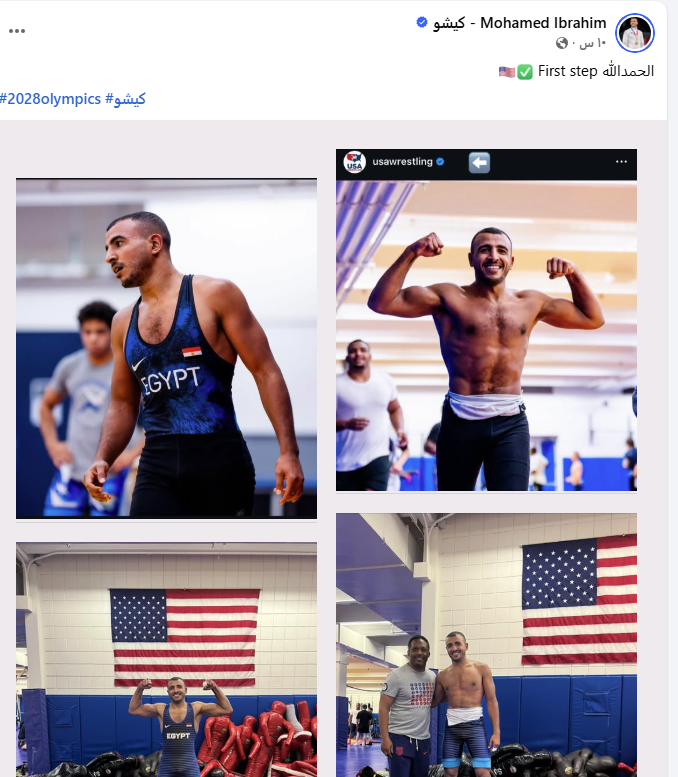
Task: Open the photo of wrestler flexing under the flag
Action: pyautogui.click(x=167, y=660)
